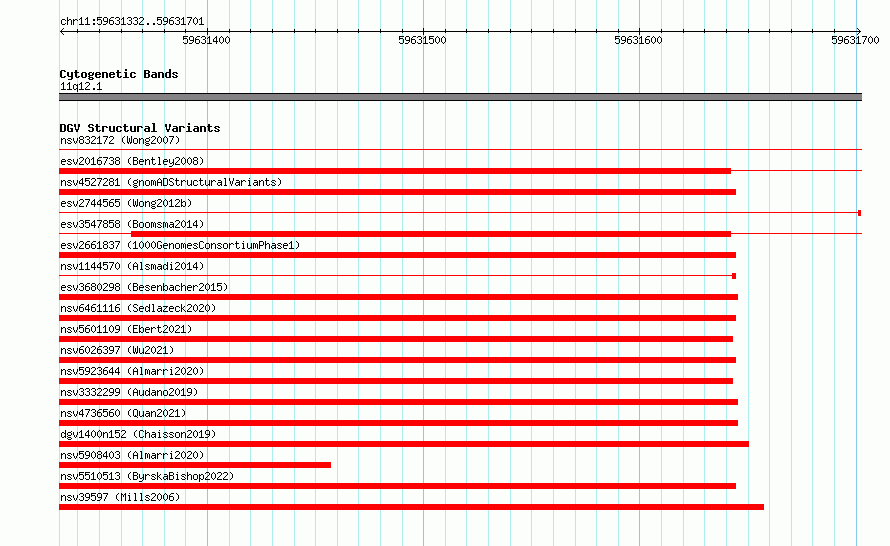Click the nsv832172 (Wong2007) variant label
The width and height of the screenshot is (890, 546).
click(x=120, y=140)
